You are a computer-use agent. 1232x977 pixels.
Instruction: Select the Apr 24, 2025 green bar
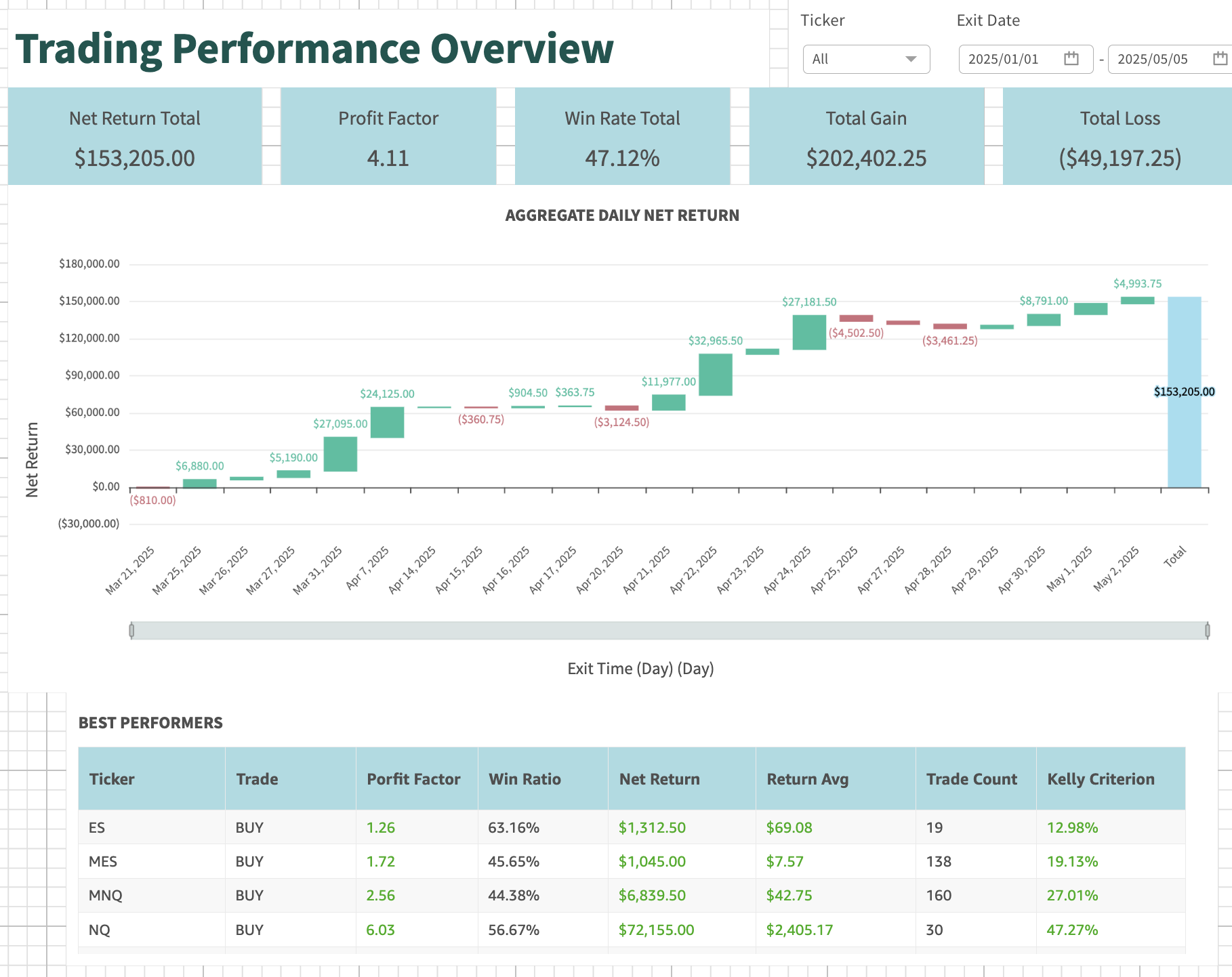pos(809,332)
